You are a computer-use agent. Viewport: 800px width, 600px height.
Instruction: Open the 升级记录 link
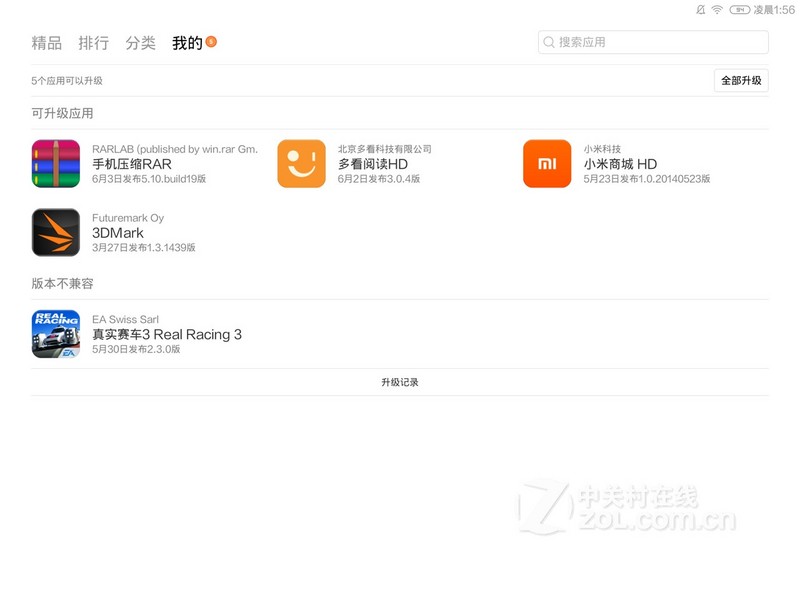point(400,382)
